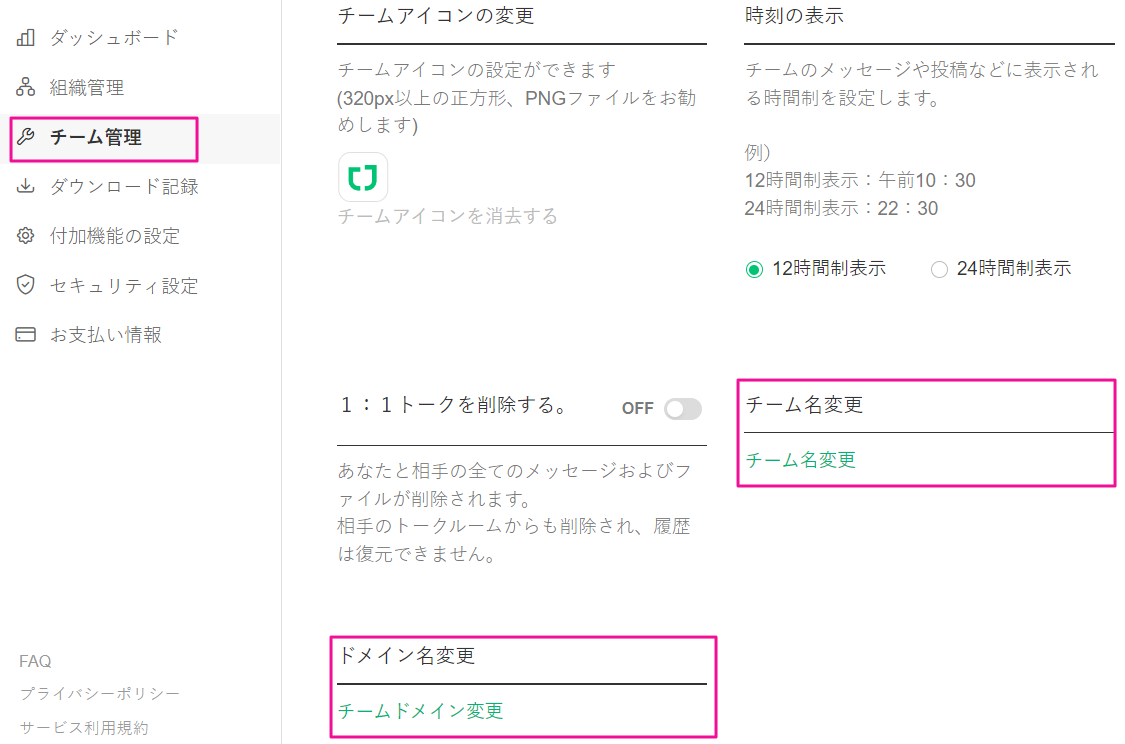Viewport: 1125px width, 744px height.
Task: Click the dashboard bar-chart icon
Action: 26,38
